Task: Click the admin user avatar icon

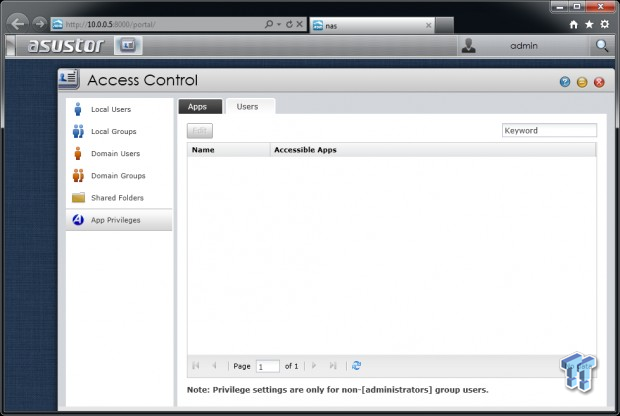Action: tap(469, 46)
